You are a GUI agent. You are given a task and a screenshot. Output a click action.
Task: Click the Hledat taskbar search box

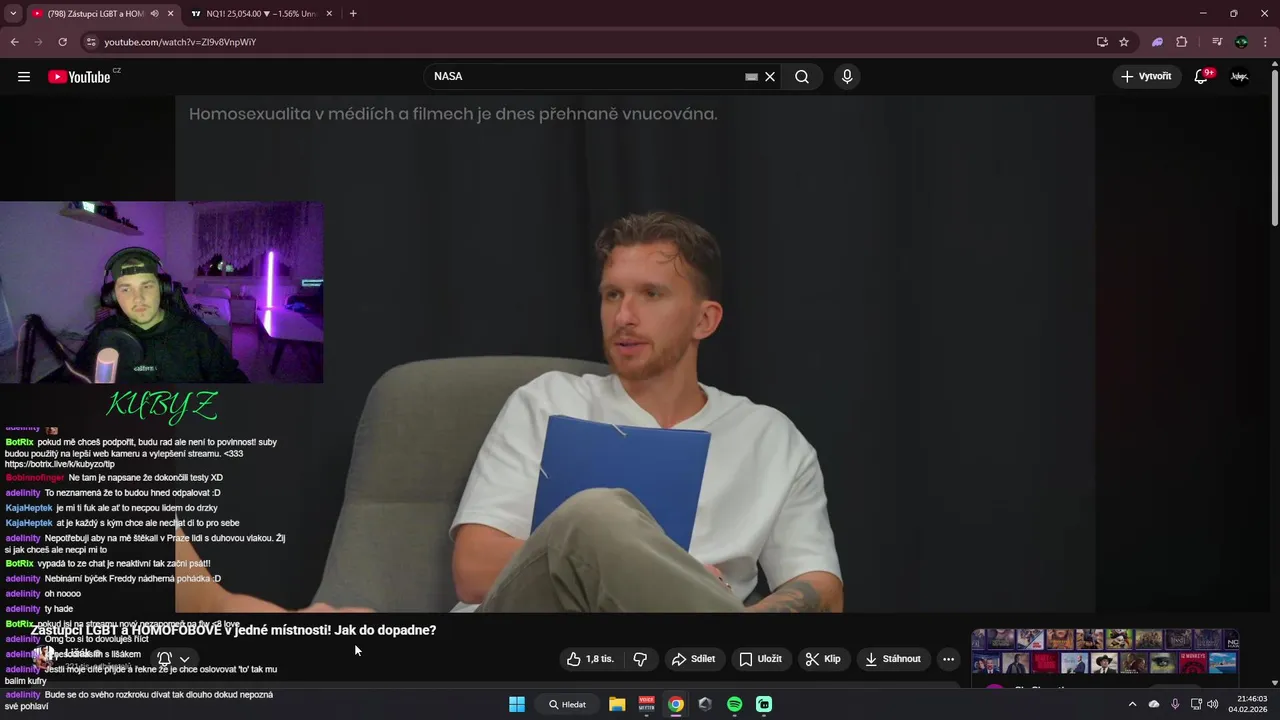568,704
